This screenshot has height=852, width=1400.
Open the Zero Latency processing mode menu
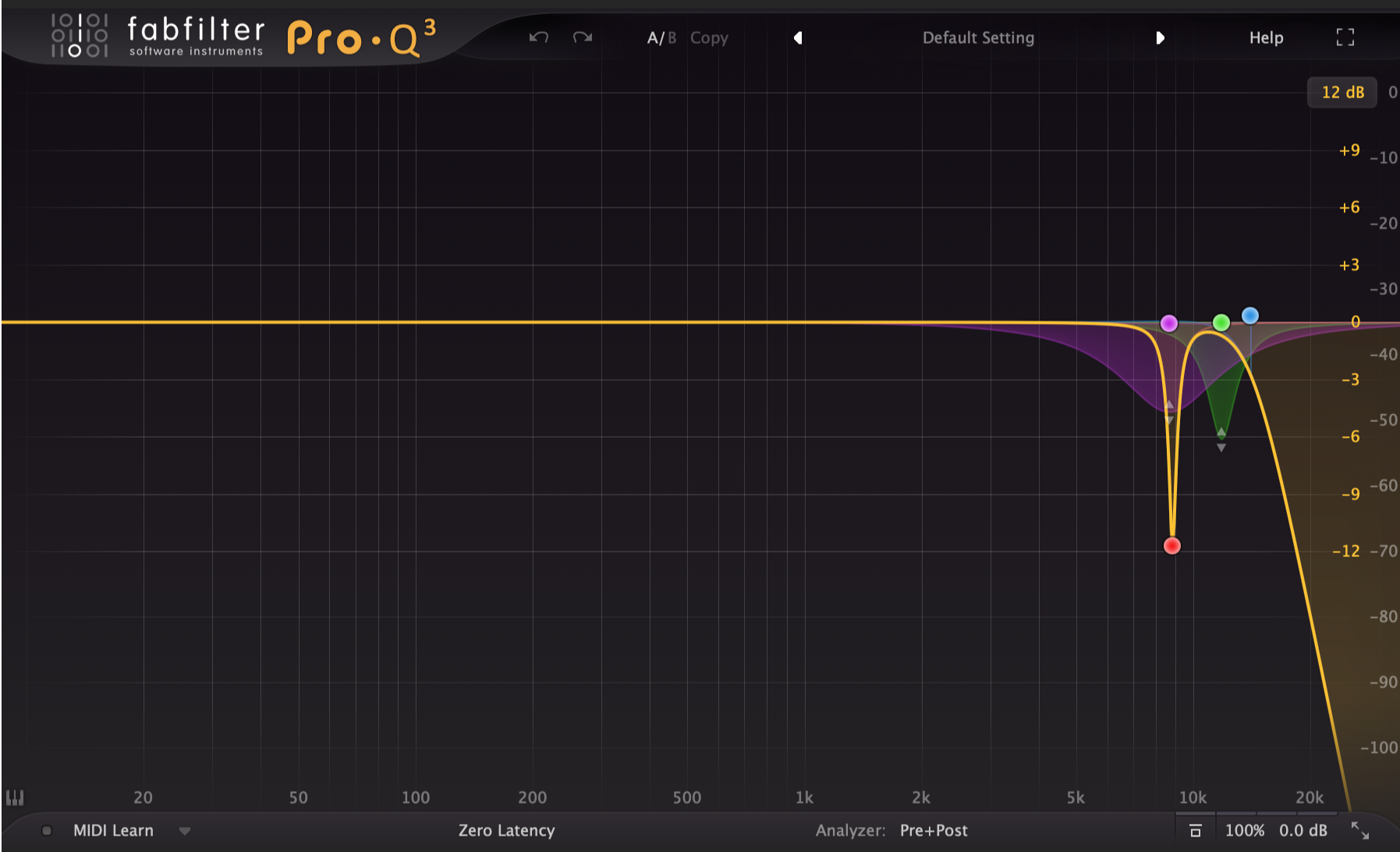tap(507, 831)
